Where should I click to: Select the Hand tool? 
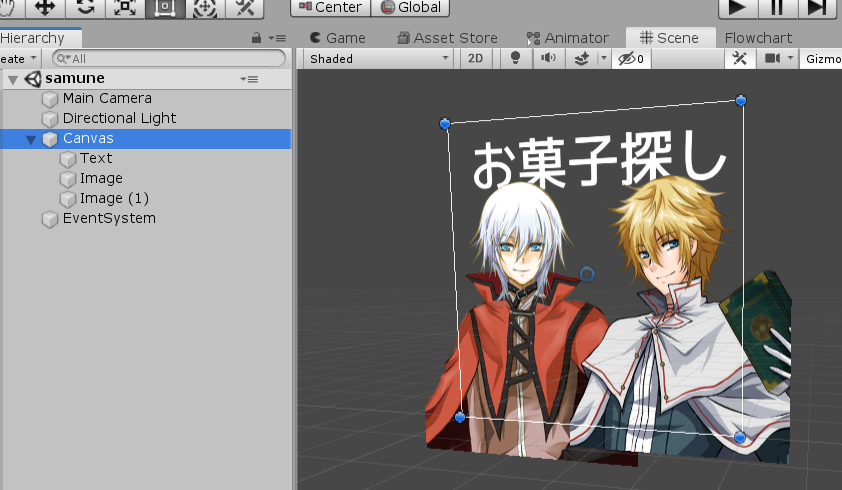[9, 8]
